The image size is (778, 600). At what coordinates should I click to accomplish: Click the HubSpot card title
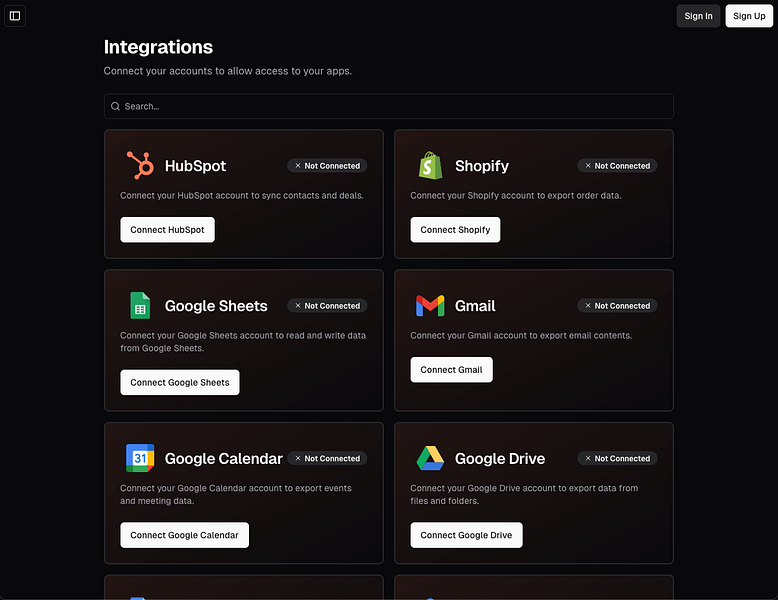tap(195, 166)
